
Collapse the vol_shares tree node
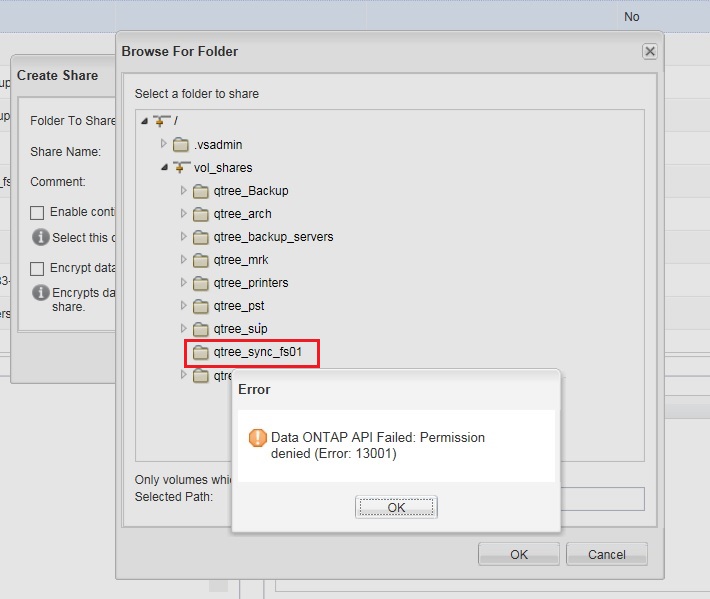pos(163,168)
